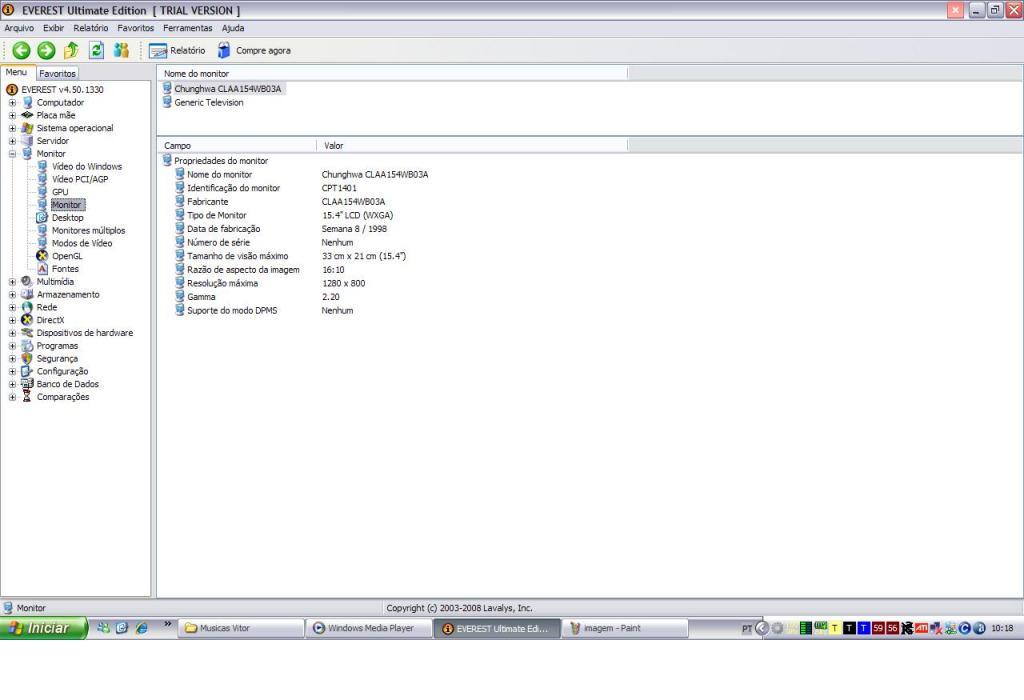The width and height of the screenshot is (1024, 700).
Task: Click the Sistema operacional Windows icon
Action: [27, 128]
